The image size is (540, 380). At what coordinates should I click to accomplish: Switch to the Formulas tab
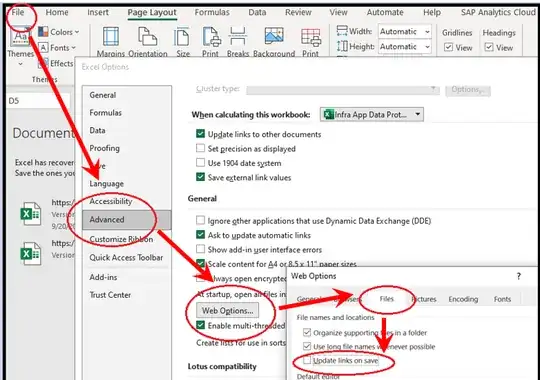tap(212, 12)
